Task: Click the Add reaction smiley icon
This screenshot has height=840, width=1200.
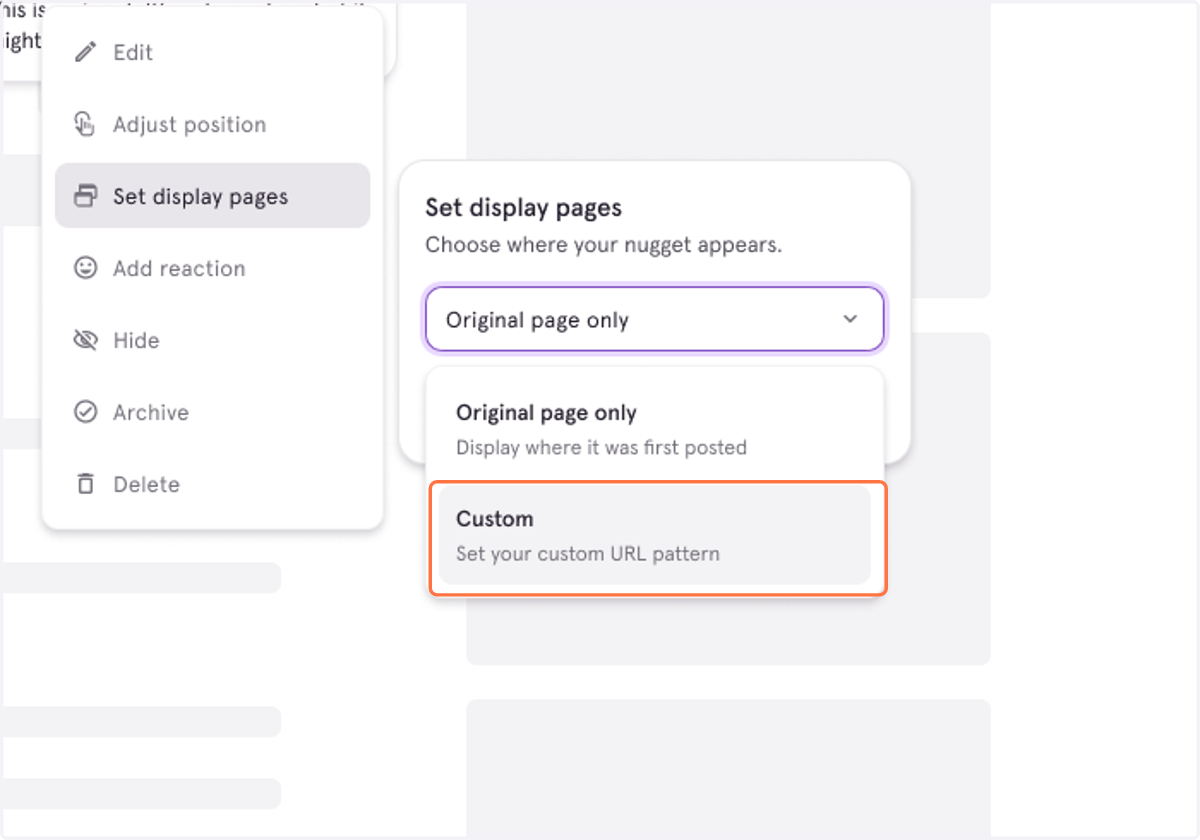Action: [86, 268]
